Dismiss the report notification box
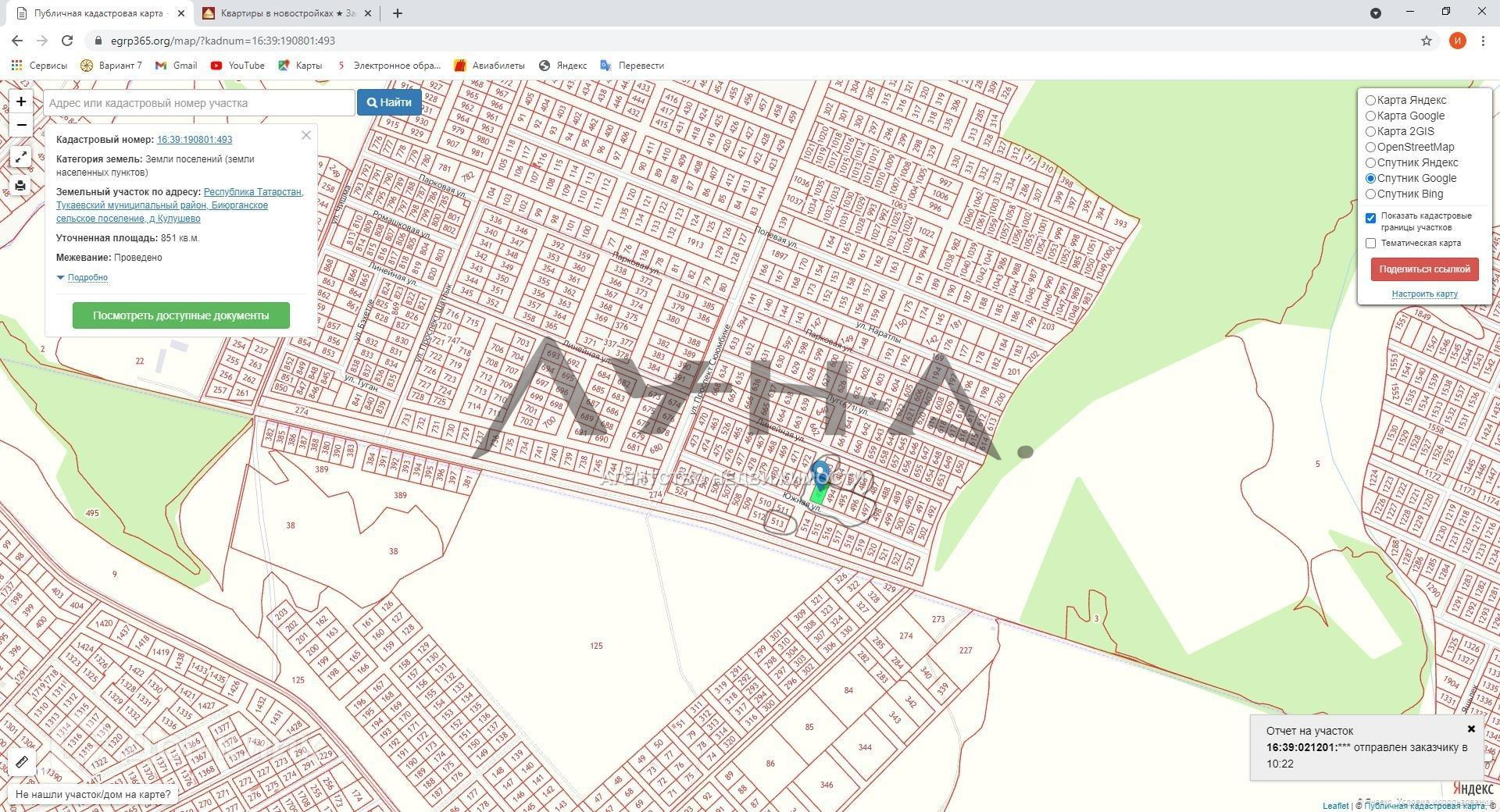 pyautogui.click(x=1471, y=728)
